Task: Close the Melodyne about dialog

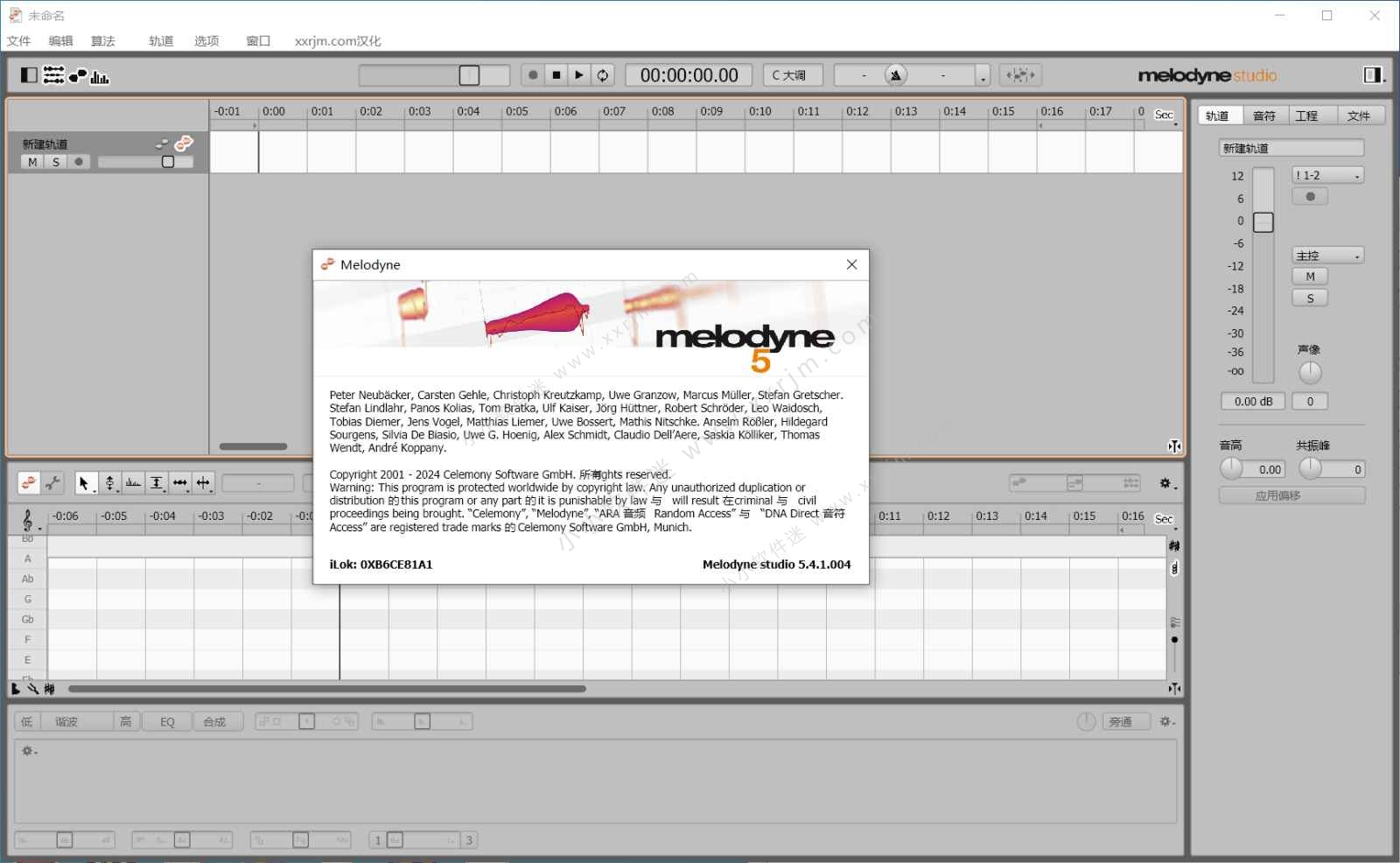Action: point(851,264)
